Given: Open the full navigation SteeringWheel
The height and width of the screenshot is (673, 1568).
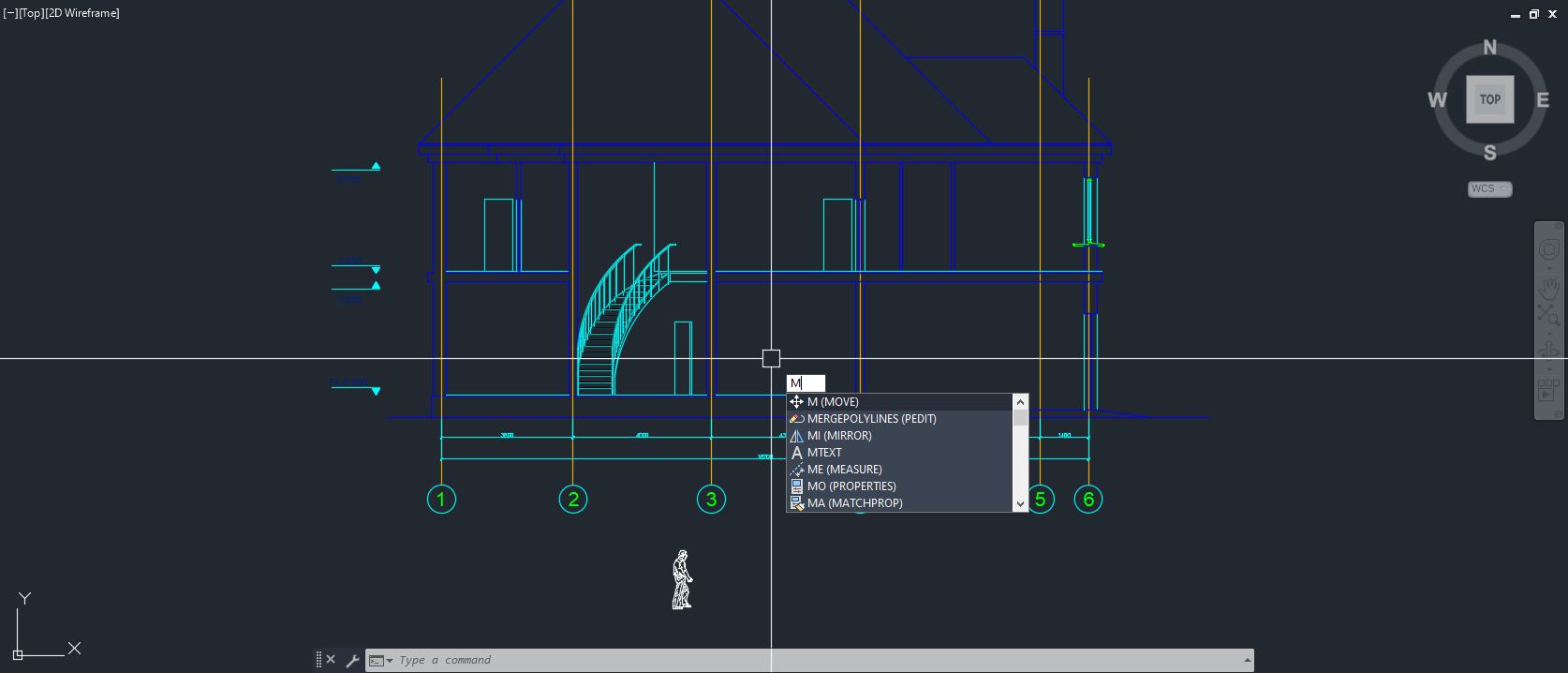Looking at the screenshot, I should [1549, 249].
